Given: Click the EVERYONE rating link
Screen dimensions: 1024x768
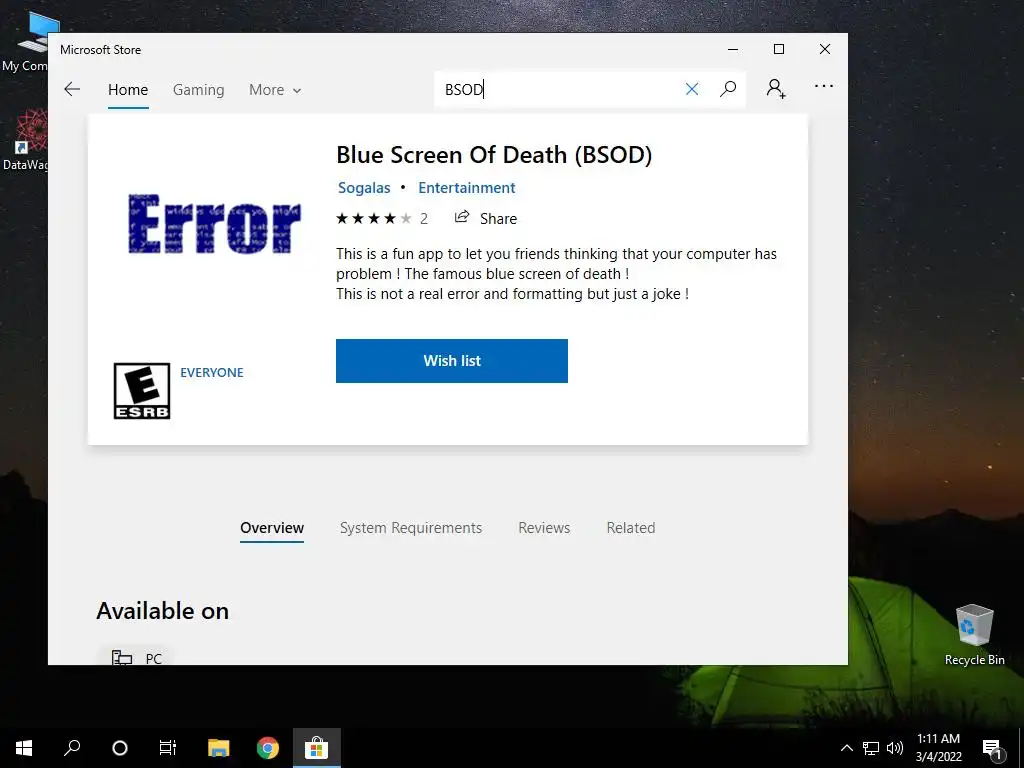Looking at the screenshot, I should [212, 372].
